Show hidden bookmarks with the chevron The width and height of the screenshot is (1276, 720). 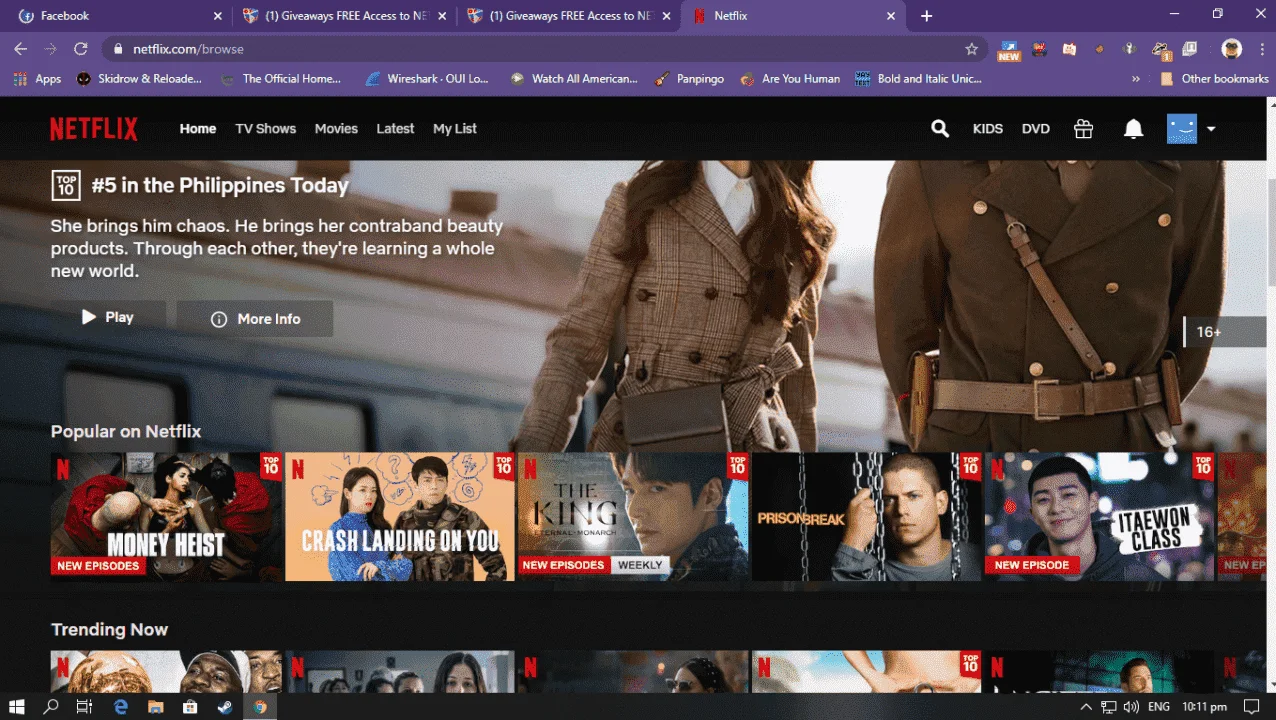[x=1136, y=79]
